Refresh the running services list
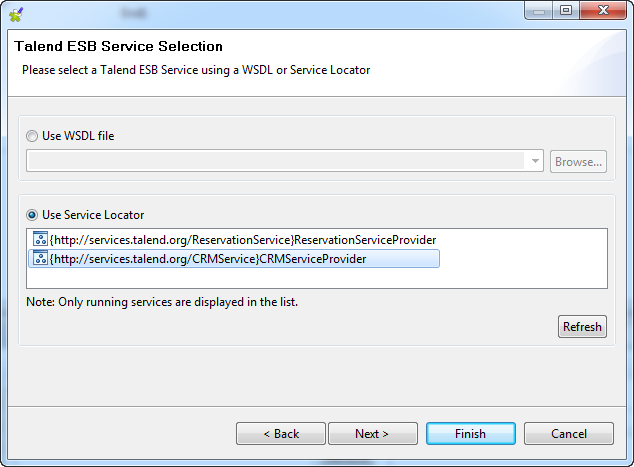This screenshot has width=634, height=467. 582,326
